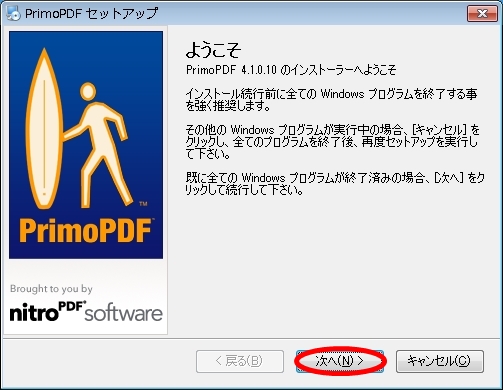This screenshot has height=390, width=503.
Task: Click the 次へ(N) > button
Action: click(x=340, y=361)
